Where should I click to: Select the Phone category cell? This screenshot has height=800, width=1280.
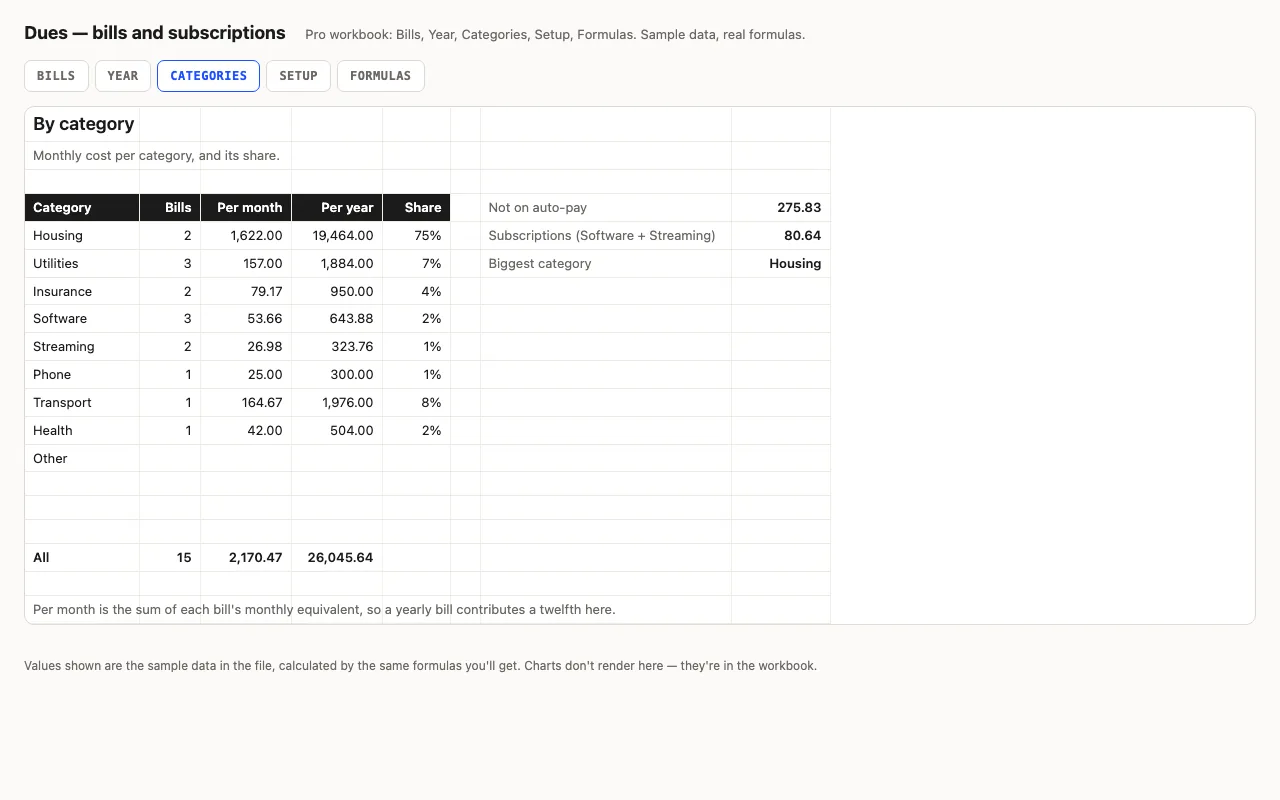(x=82, y=375)
